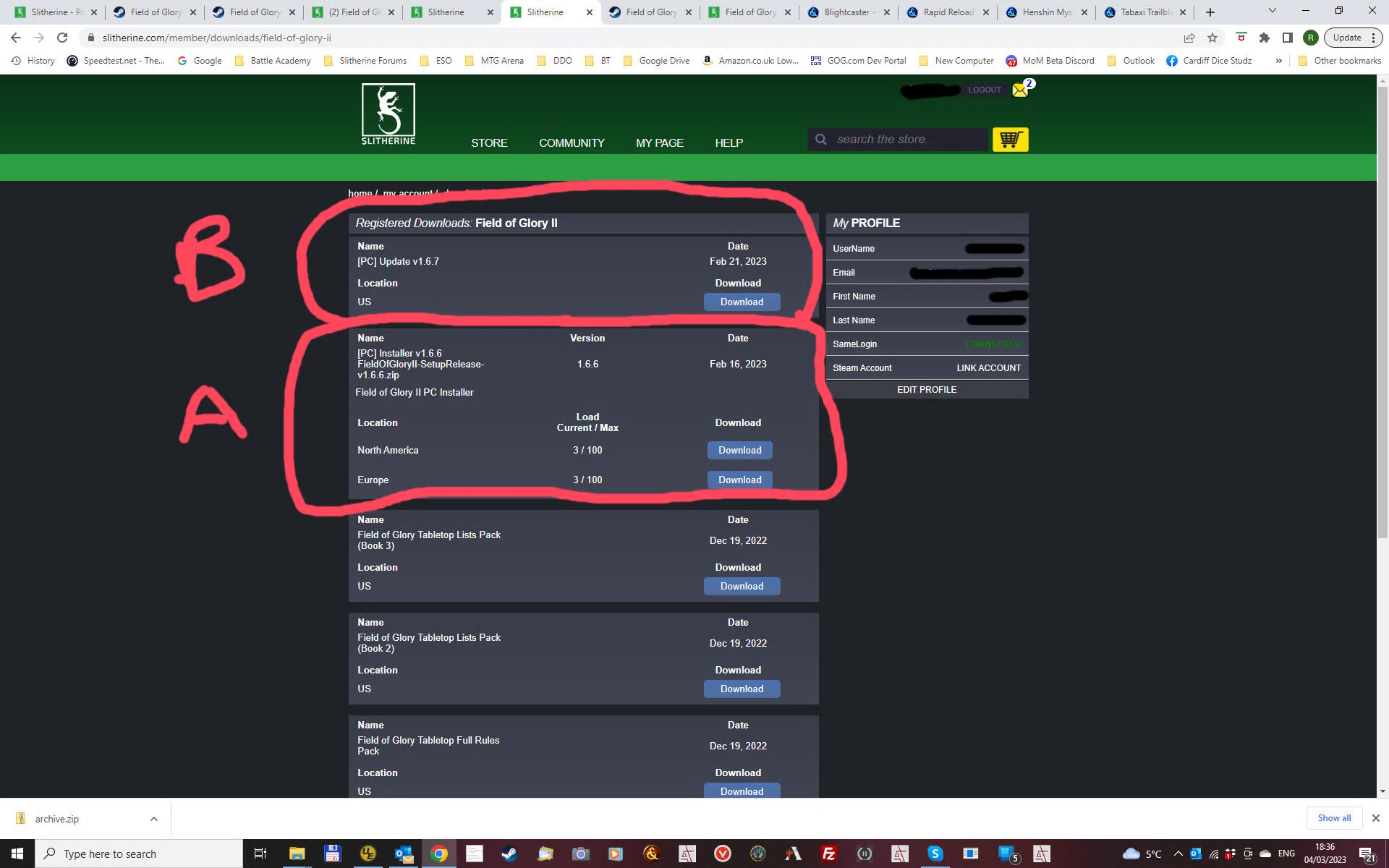
Task: Bookmark page with the star icon
Action: tap(1213, 38)
